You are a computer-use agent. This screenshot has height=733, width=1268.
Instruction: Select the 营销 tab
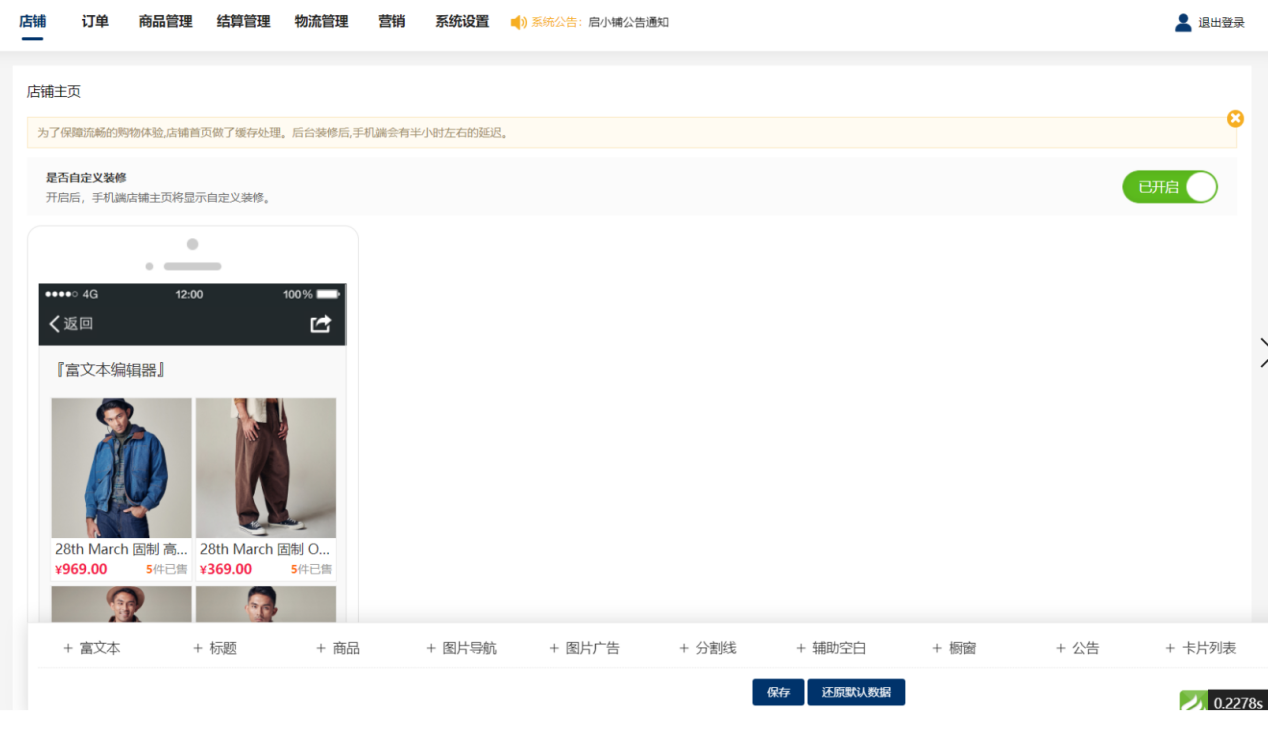point(392,21)
